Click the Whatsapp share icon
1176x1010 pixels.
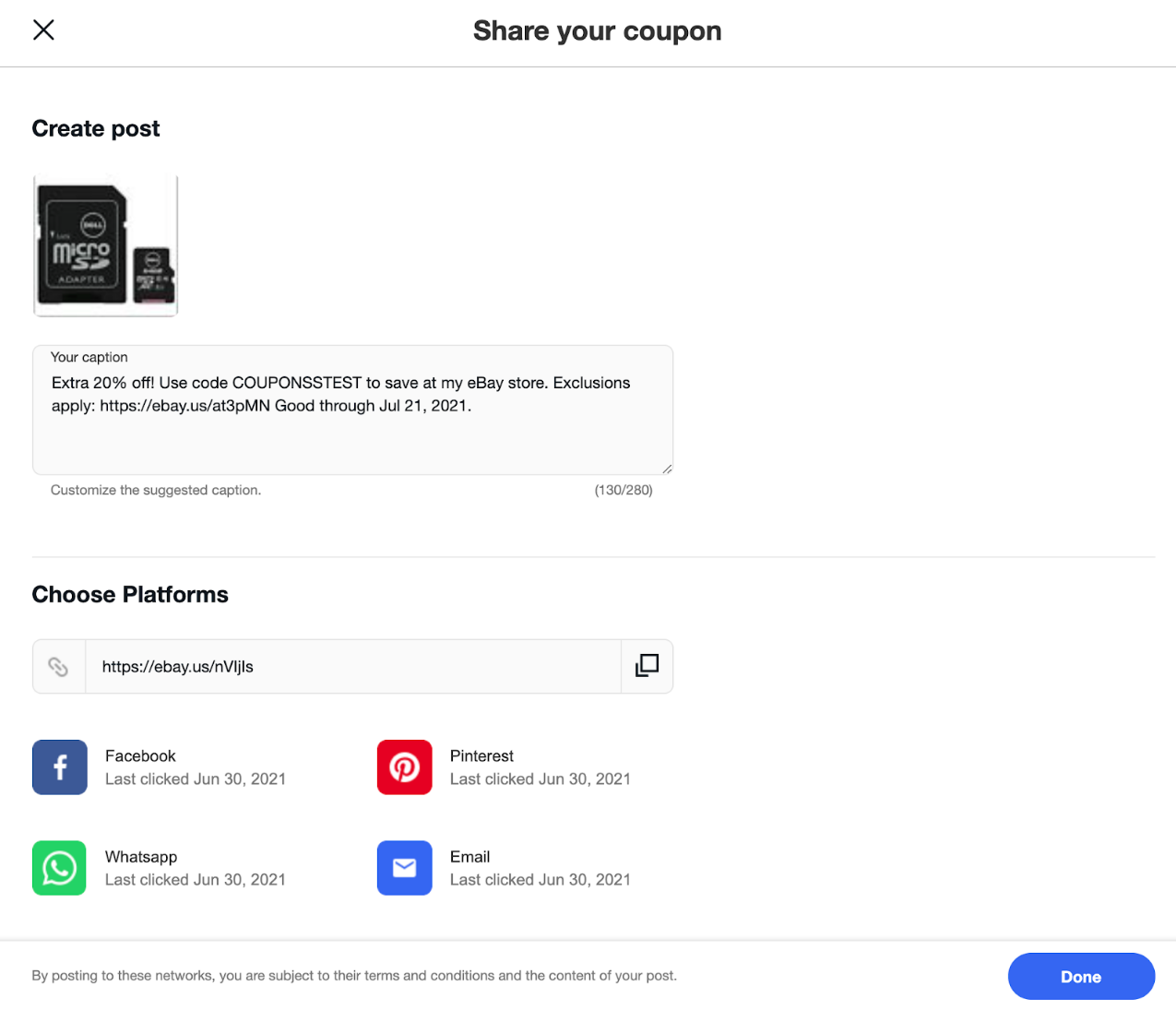click(x=60, y=868)
